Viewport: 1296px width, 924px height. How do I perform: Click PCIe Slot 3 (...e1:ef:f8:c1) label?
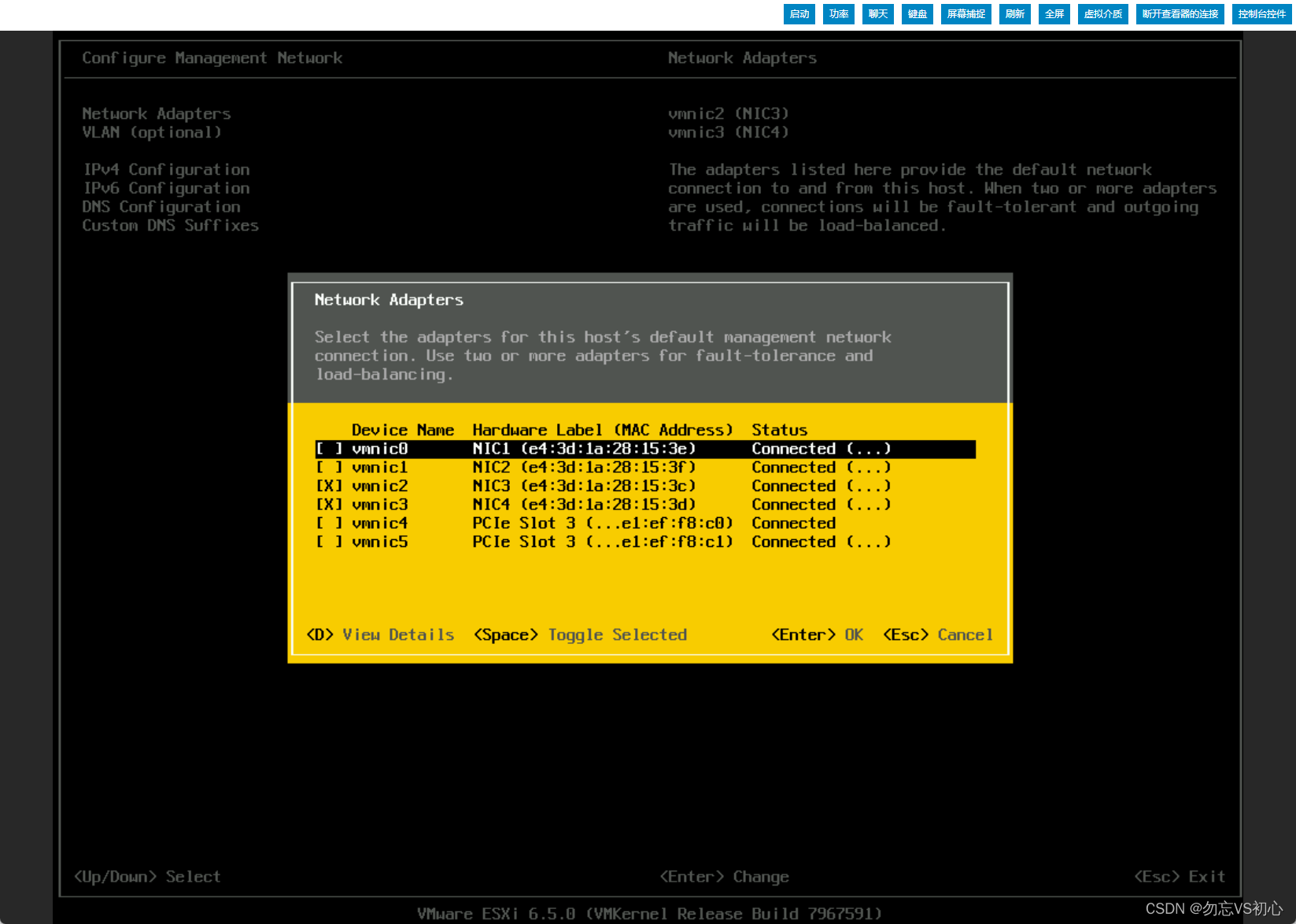[x=603, y=542]
